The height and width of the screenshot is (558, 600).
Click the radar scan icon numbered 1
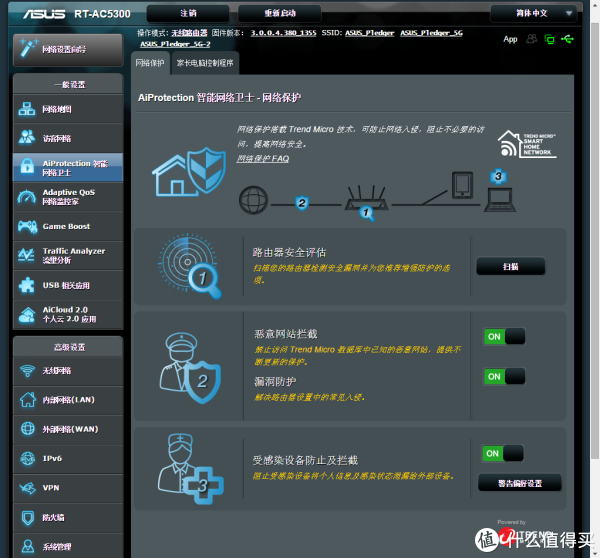[x=190, y=266]
